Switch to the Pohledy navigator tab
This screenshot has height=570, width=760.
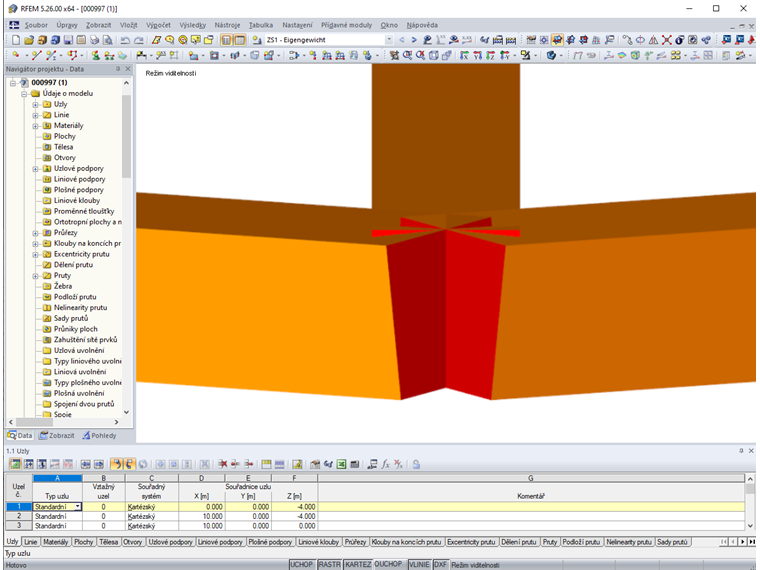coord(99,435)
